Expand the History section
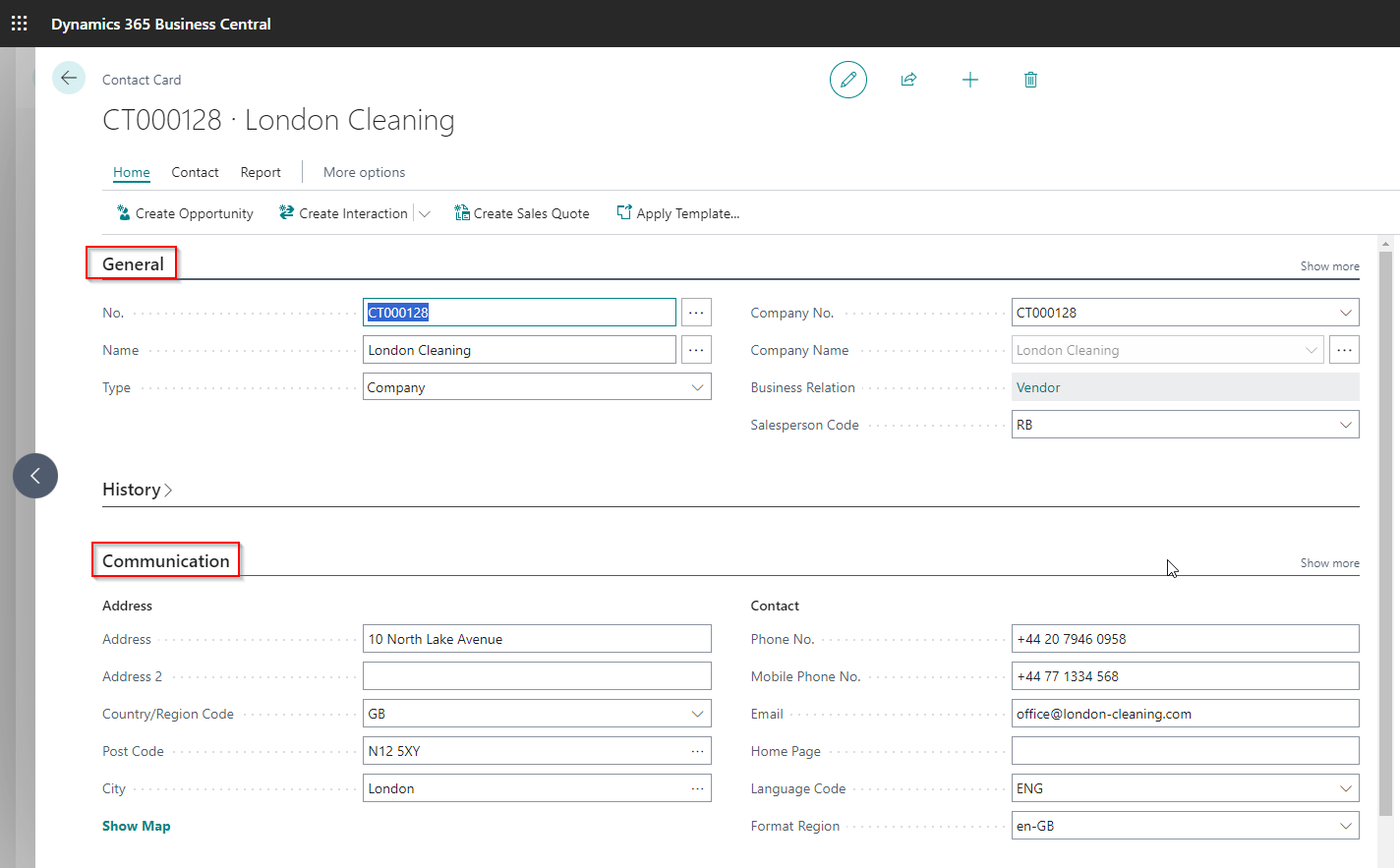The image size is (1400, 868). (x=138, y=490)
